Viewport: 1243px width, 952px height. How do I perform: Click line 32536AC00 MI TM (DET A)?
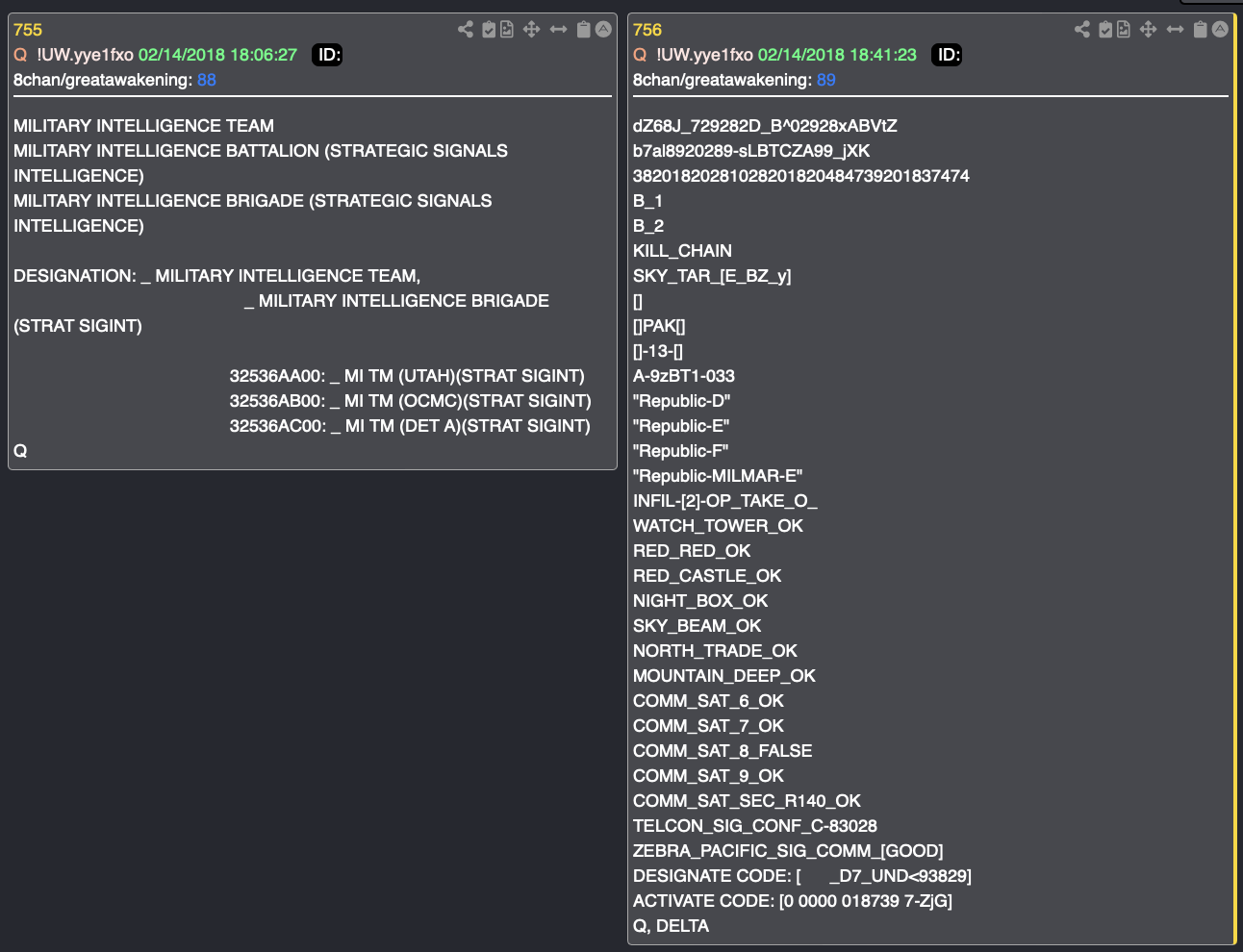(410, 426)
